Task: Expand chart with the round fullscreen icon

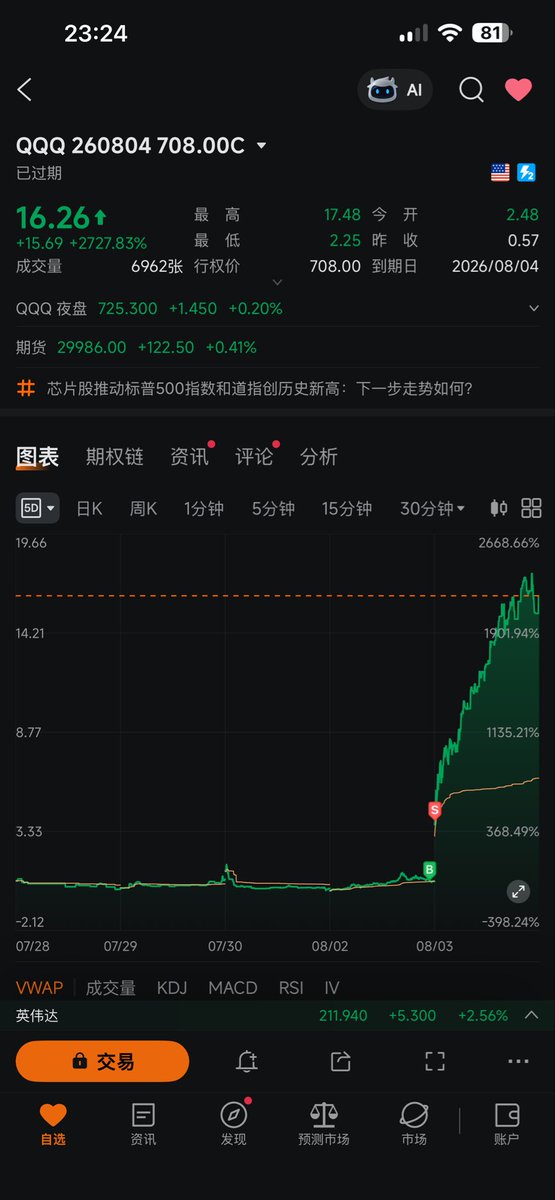Action: 518,891
